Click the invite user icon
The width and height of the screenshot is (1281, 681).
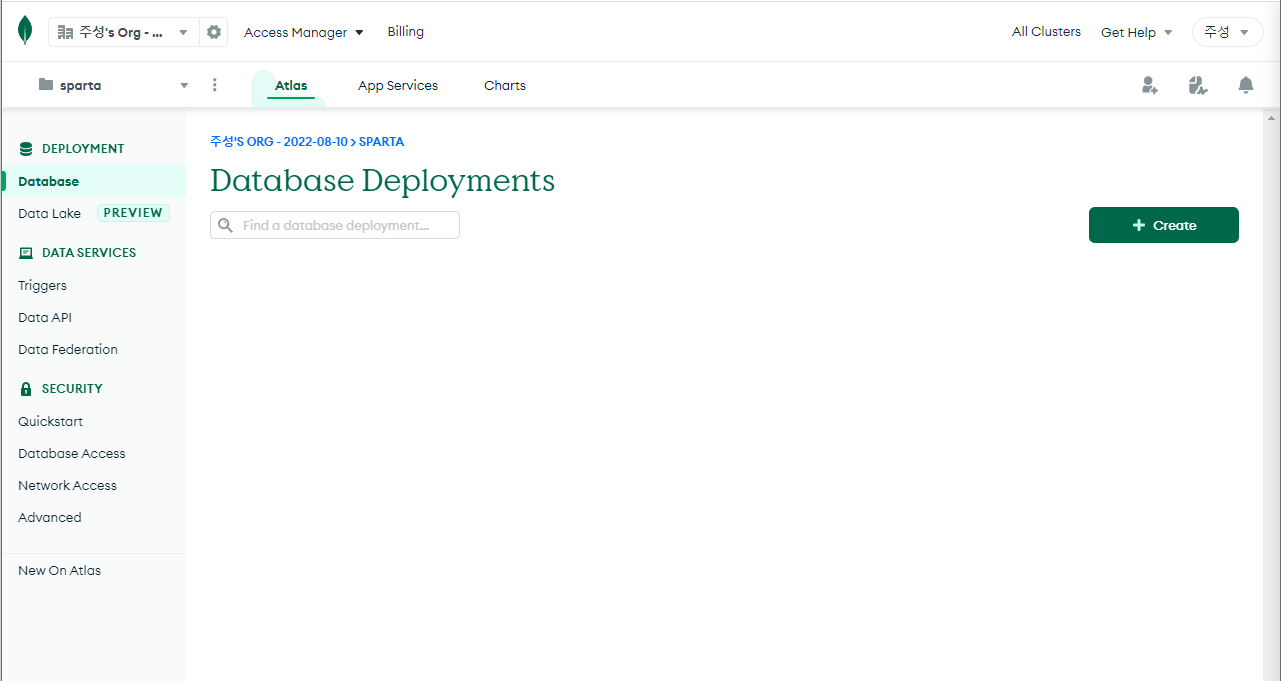(1150, 85)
